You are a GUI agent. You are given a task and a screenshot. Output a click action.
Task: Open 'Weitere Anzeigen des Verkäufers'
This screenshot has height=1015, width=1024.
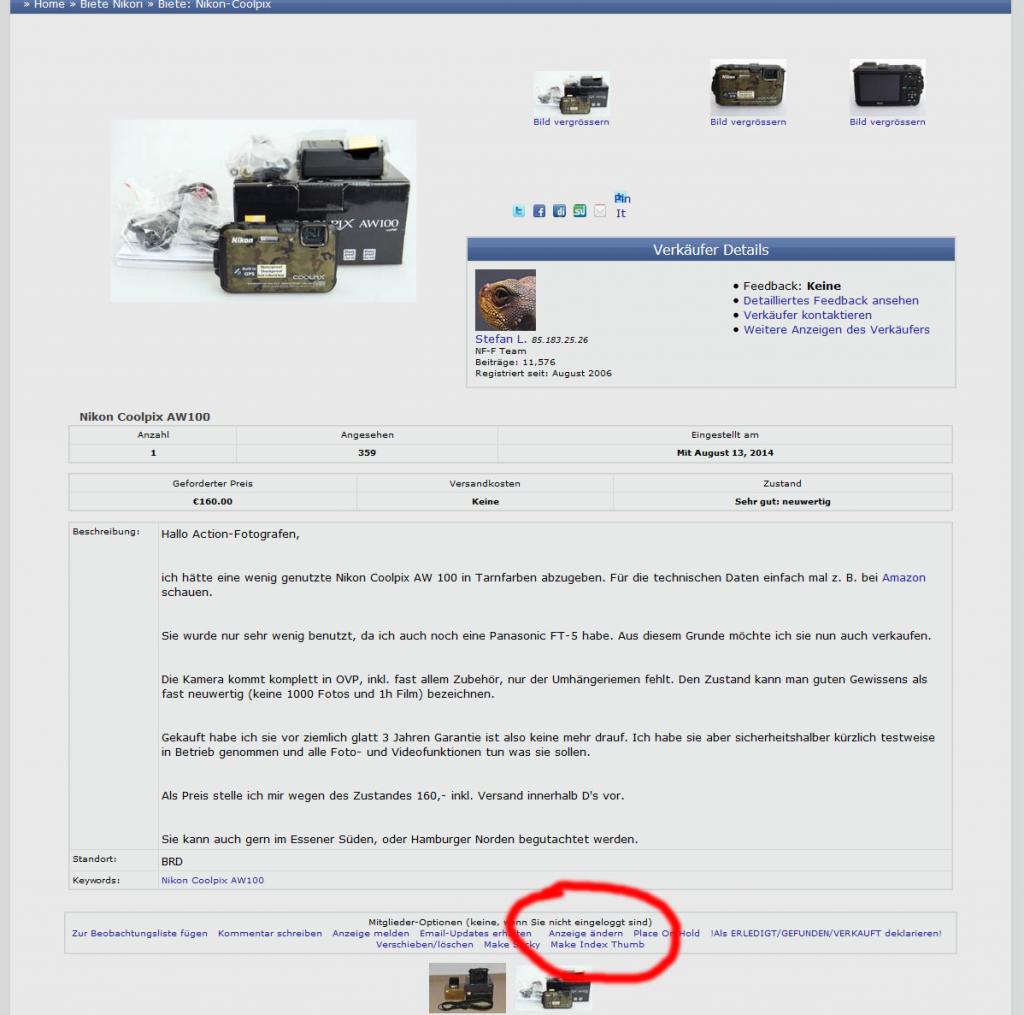coord(837,329)
